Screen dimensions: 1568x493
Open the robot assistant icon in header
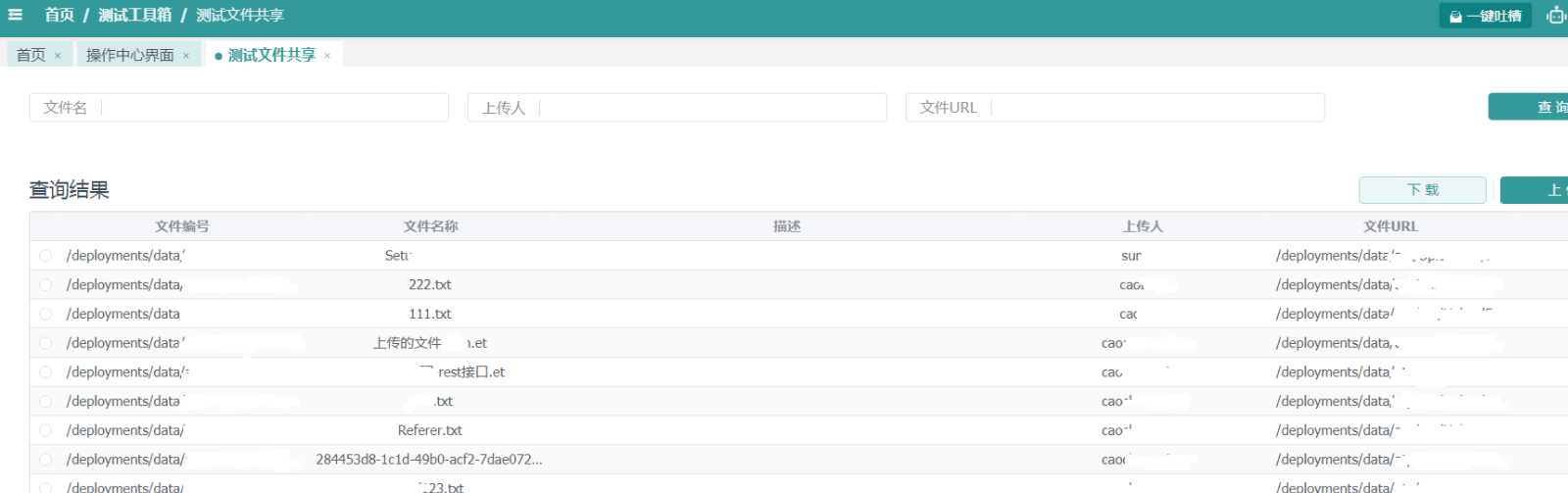click(1557, 15)
